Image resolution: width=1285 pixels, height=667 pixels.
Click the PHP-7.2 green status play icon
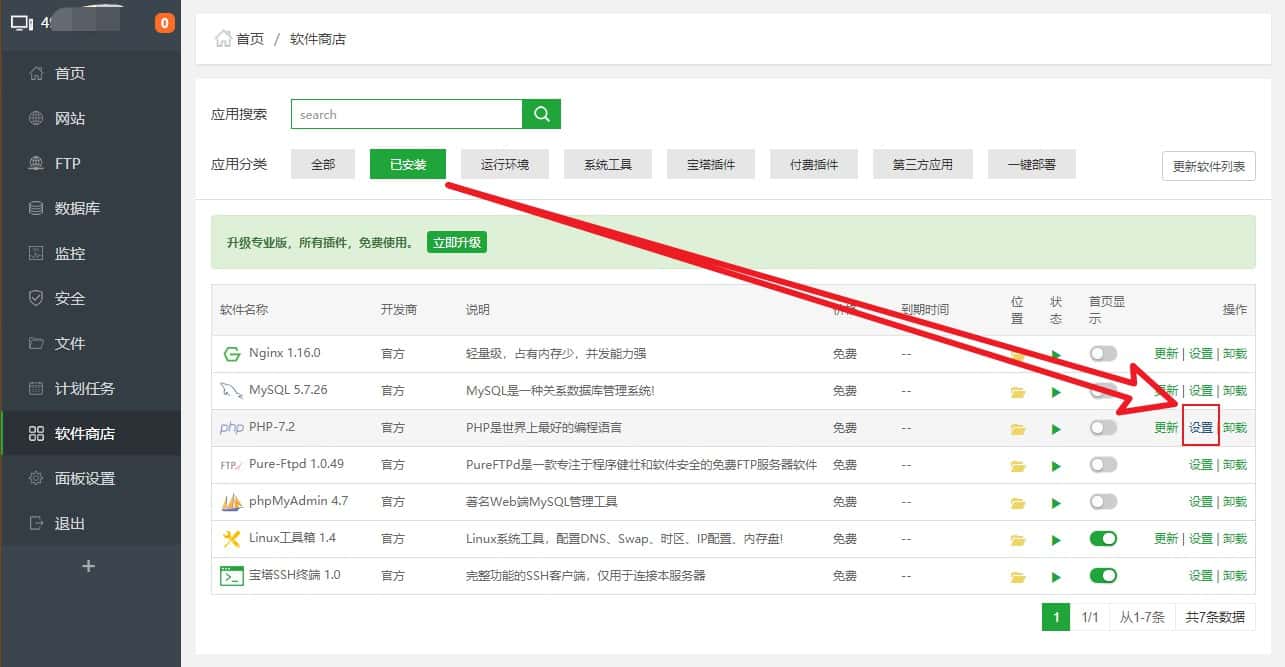(1056, 429)
